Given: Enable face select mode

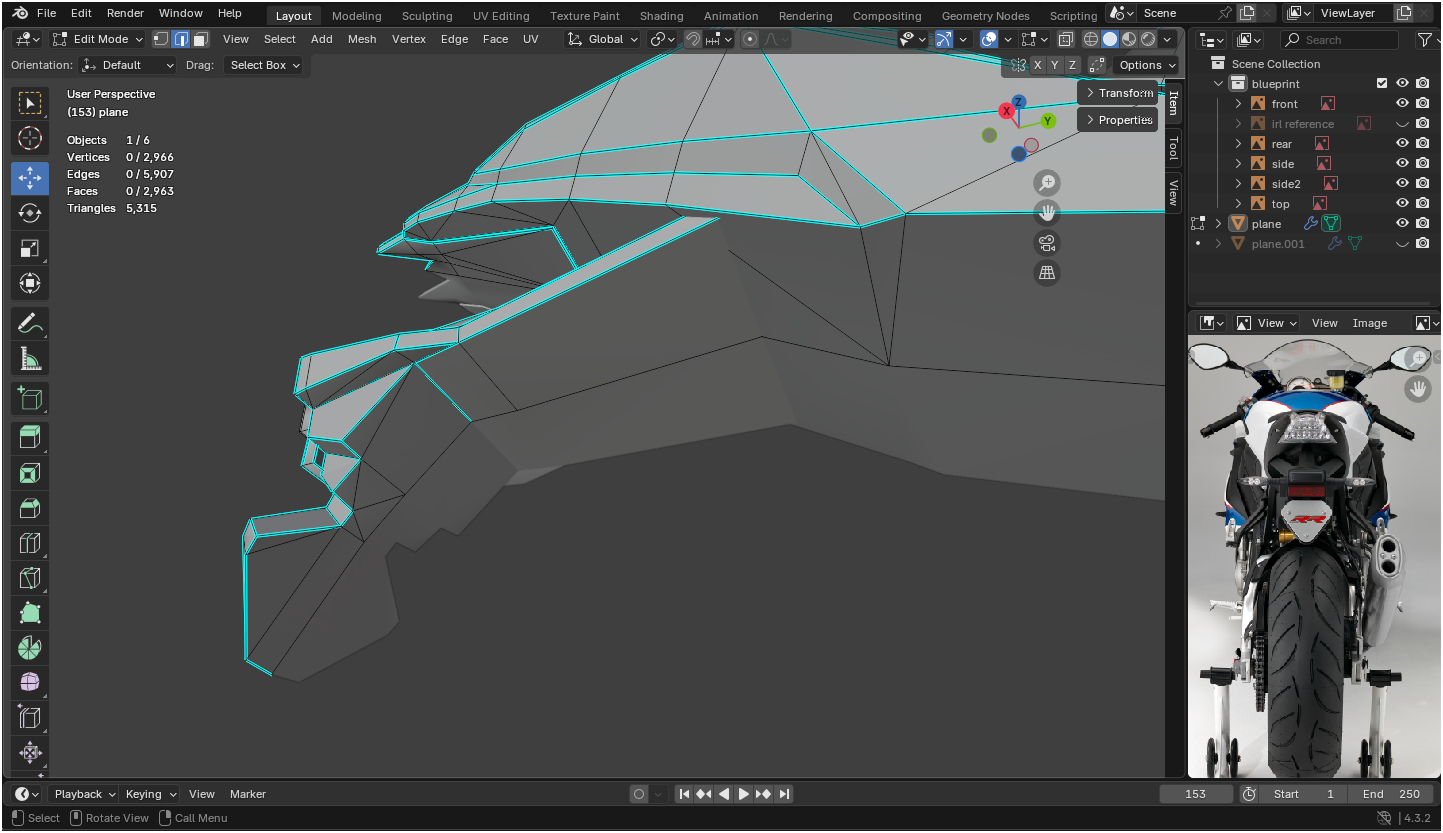Looking at the screenshot, I should (200, 39).
